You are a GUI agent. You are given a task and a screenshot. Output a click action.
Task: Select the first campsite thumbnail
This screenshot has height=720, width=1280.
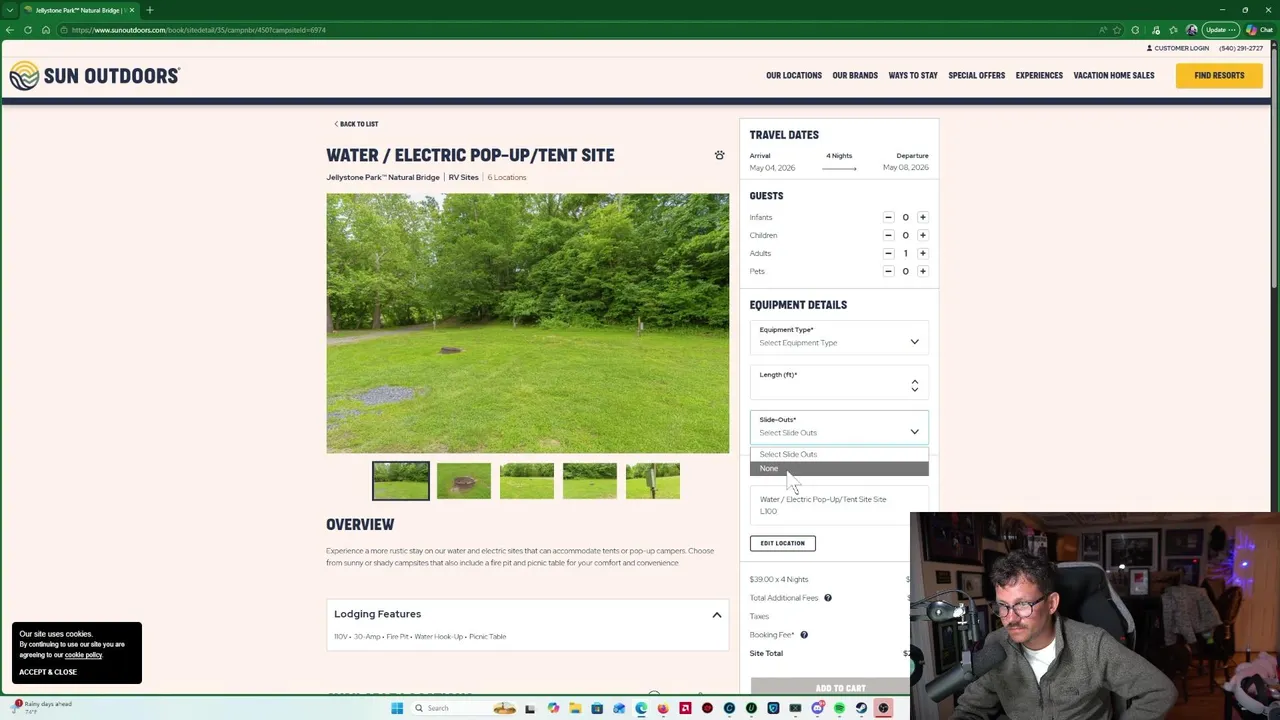pyautogui.click(x=401, y=481)
